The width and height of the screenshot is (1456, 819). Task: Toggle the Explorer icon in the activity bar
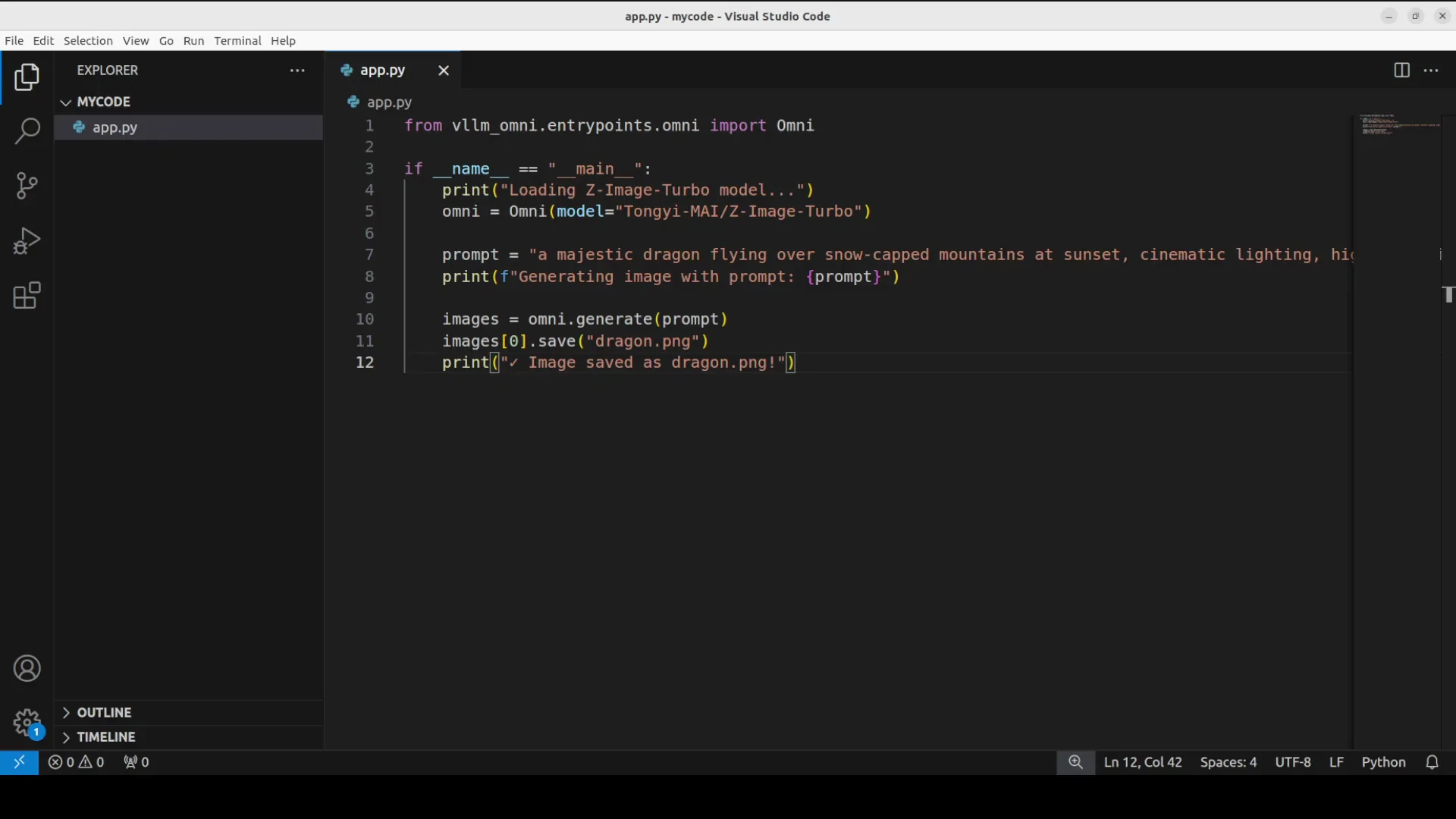27,77
